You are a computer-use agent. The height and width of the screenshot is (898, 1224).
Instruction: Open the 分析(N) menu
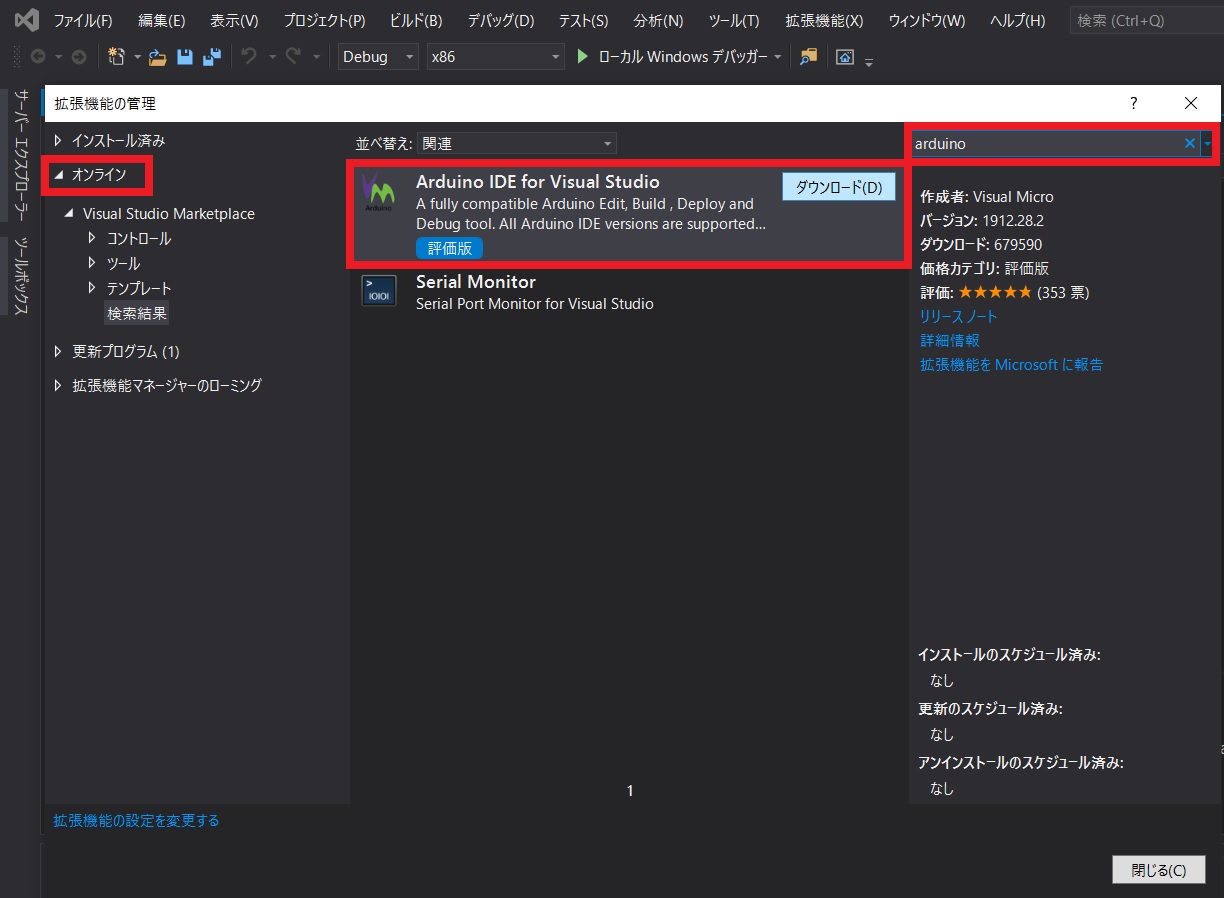(658, 20)
